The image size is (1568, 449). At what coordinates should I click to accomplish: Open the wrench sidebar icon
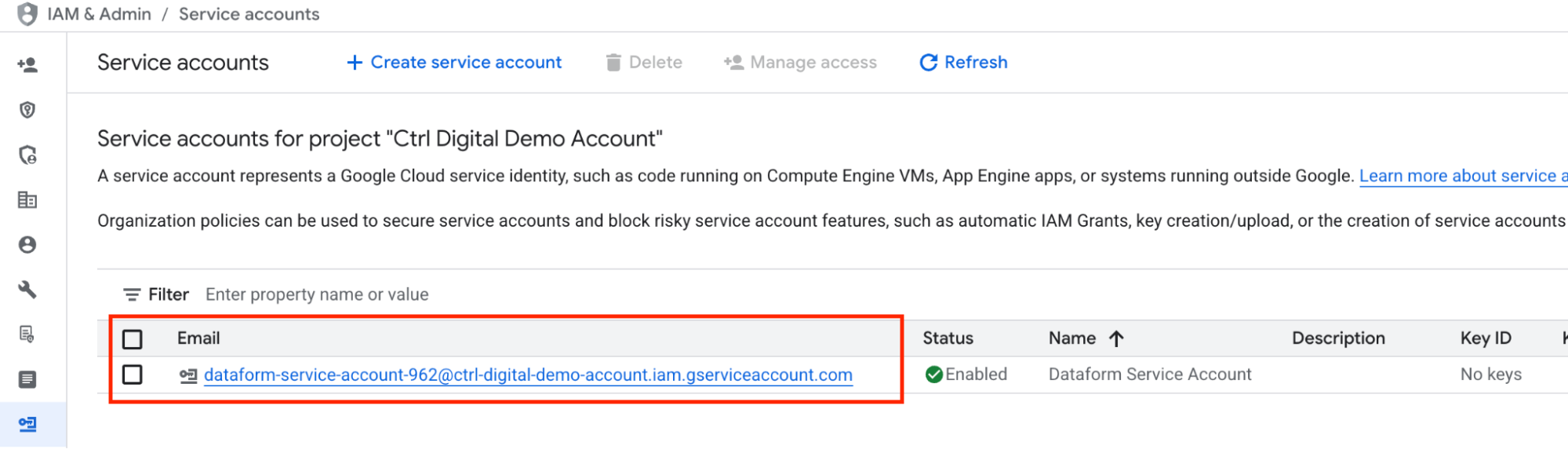(x=27, y=290)
